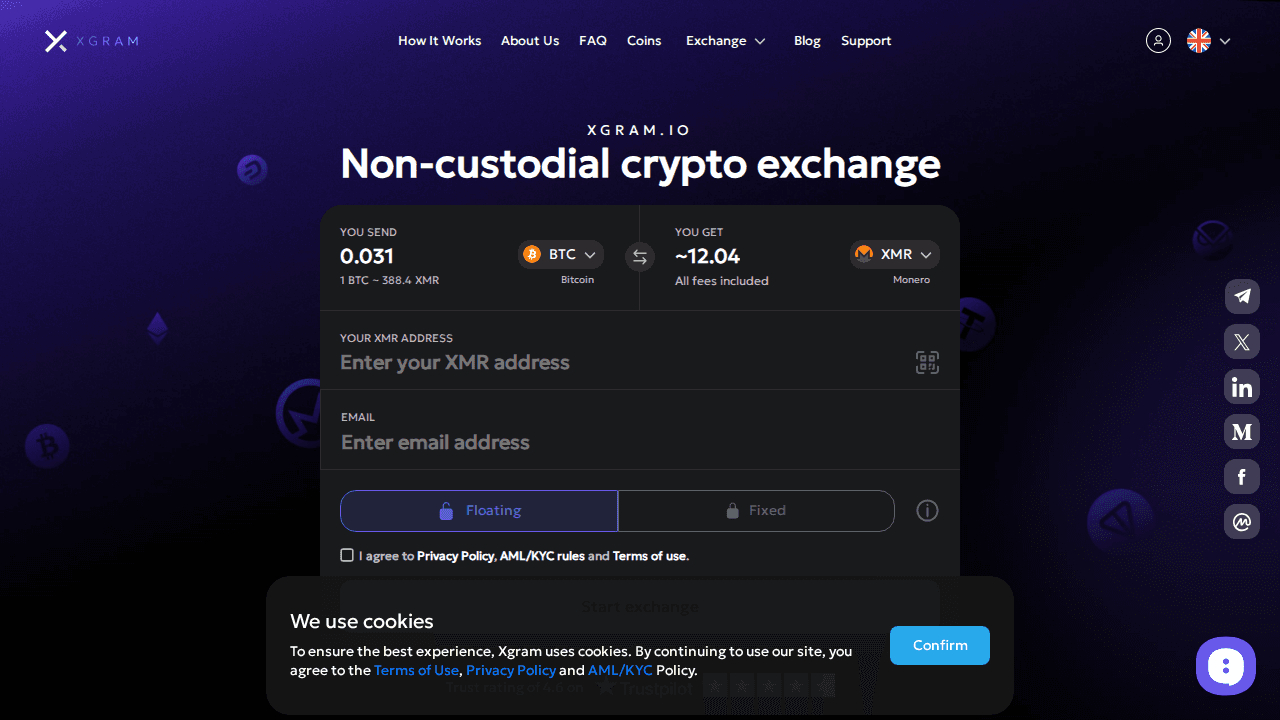The width and height of the screenshot is (1280, 720).
Task: Swap the send and get currencies
Action: coord(640,257)
